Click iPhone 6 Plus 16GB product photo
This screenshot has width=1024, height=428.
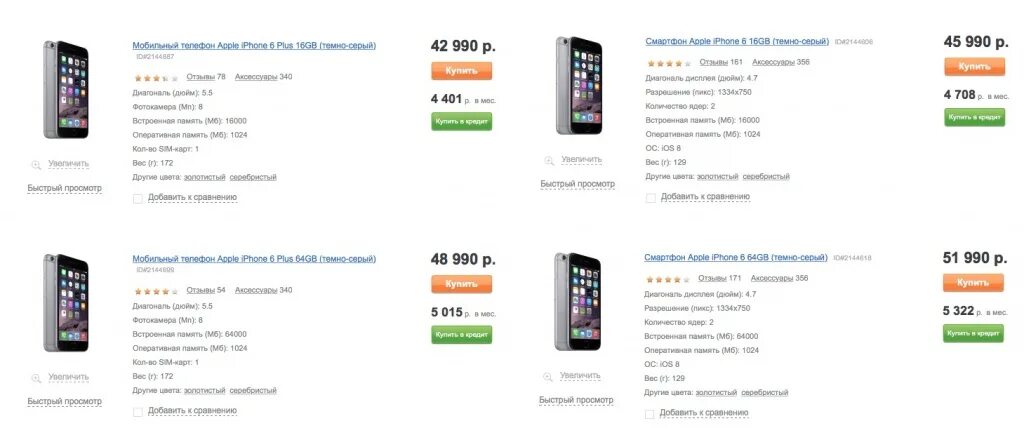coord(65,89)
